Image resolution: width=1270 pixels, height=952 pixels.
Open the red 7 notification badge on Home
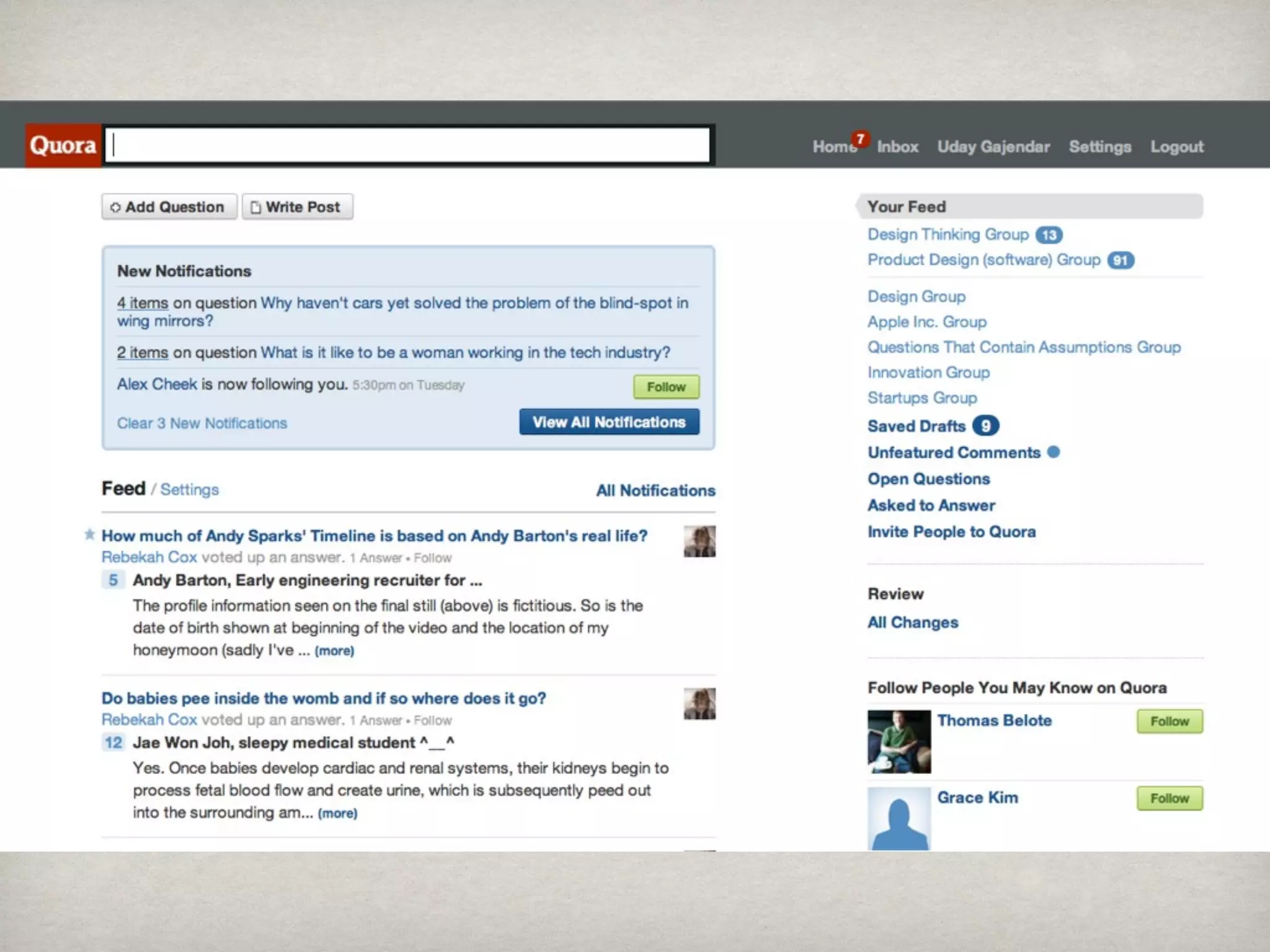[x=860, y=139]
